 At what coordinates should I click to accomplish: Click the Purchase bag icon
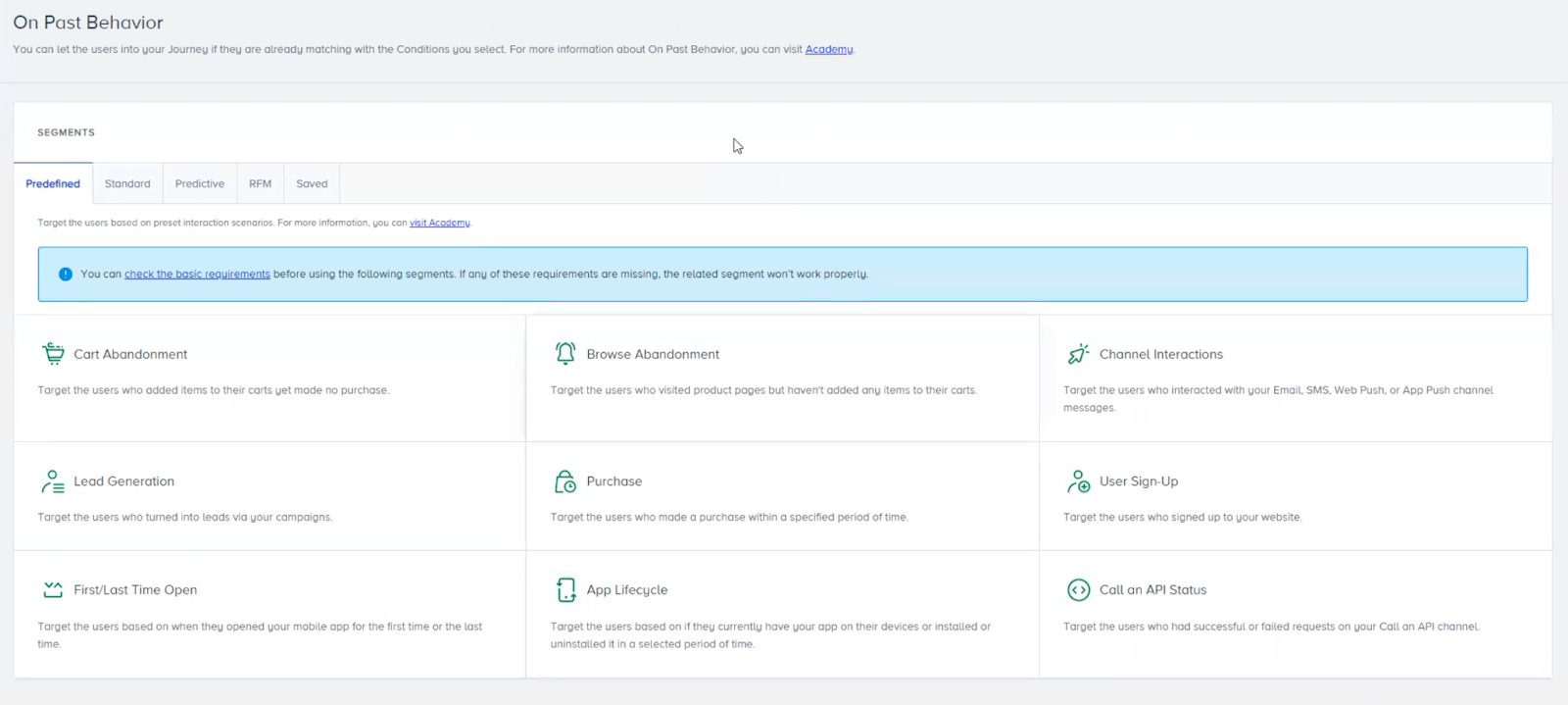point(565,481)
